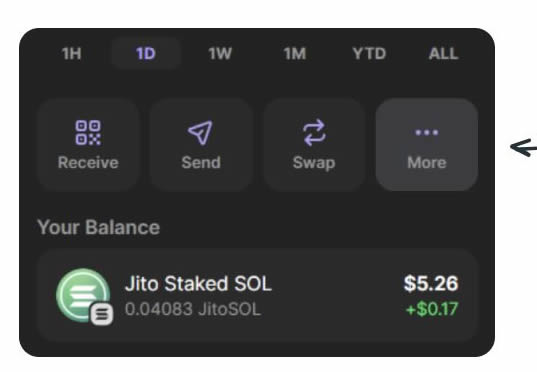Click the +$0.17 gain amount
The height and width of the screenshot is (372, 537).
tap(432, 309)
